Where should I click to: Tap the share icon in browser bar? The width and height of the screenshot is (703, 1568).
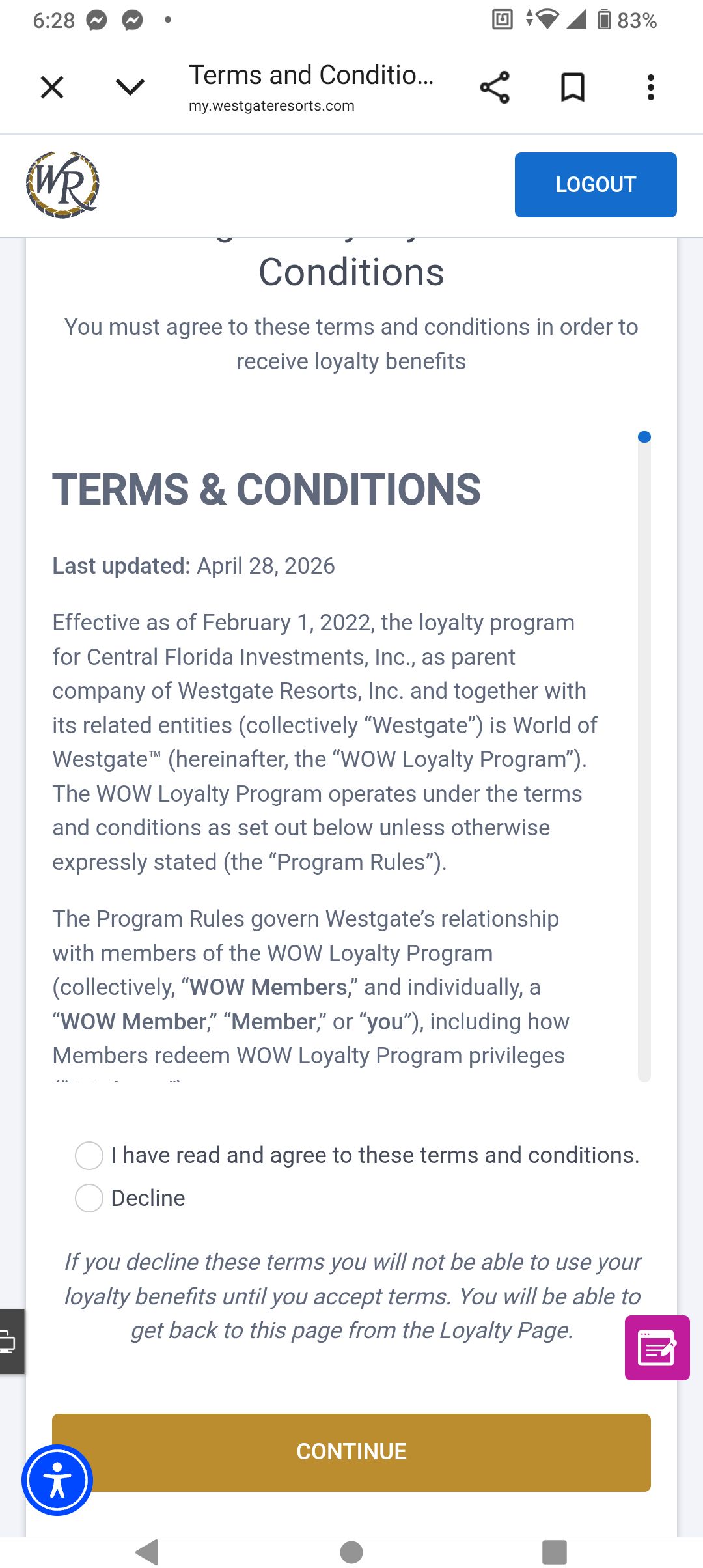tap(495, 87)
